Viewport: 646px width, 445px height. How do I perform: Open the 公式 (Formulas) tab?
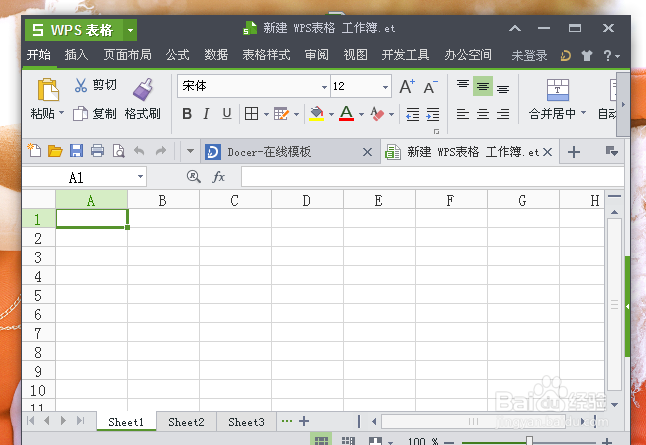[178, 55]
